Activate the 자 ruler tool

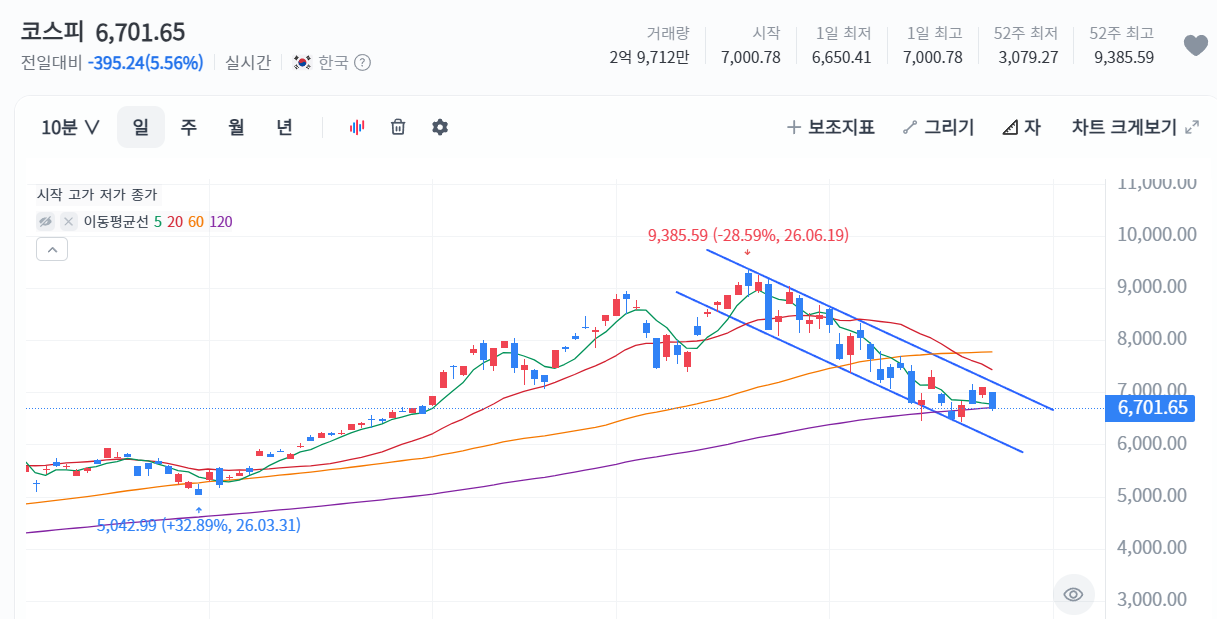click(1020, 127)
